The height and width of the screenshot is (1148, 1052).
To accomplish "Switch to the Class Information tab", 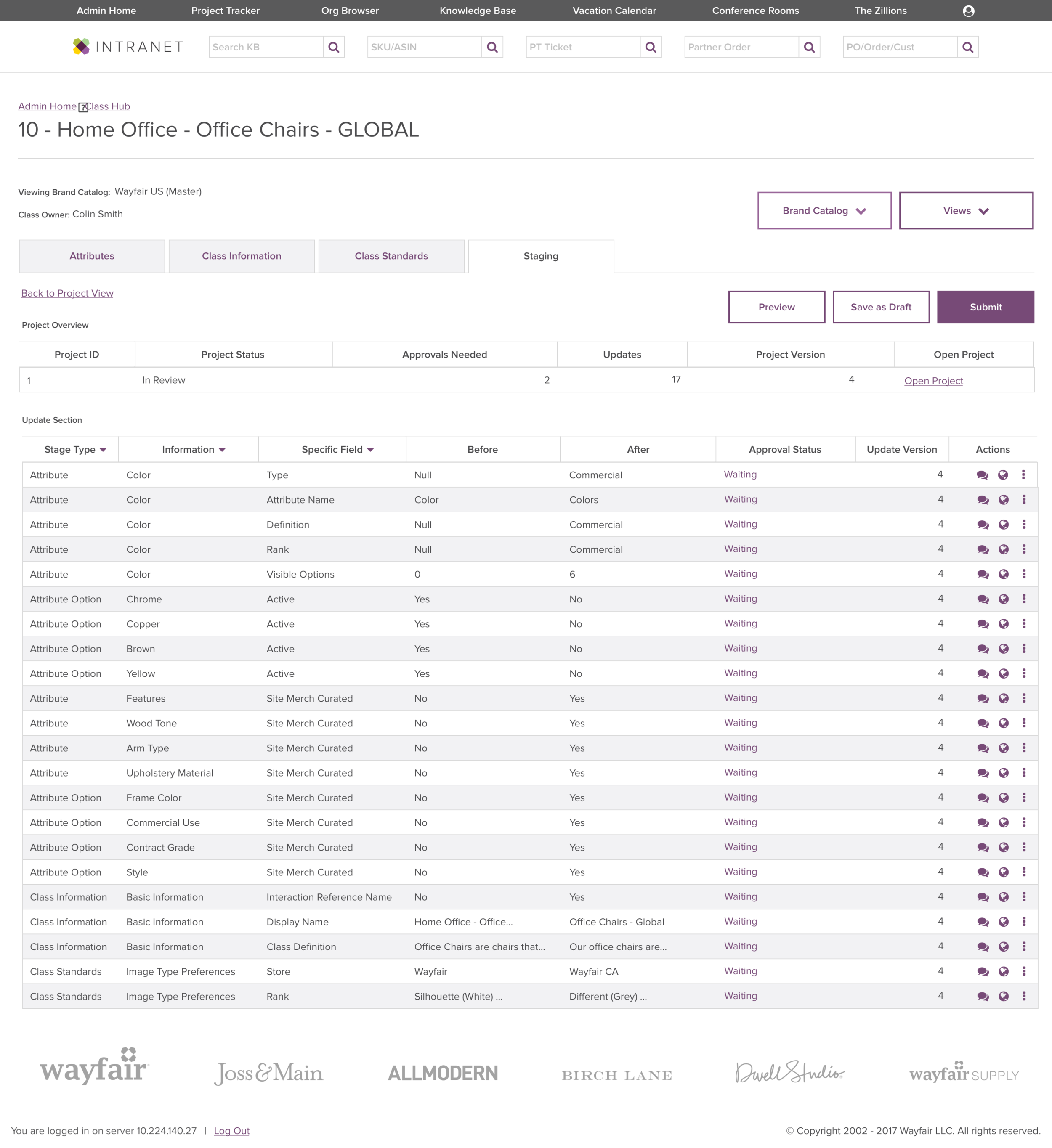I will [x=242, y=256].
